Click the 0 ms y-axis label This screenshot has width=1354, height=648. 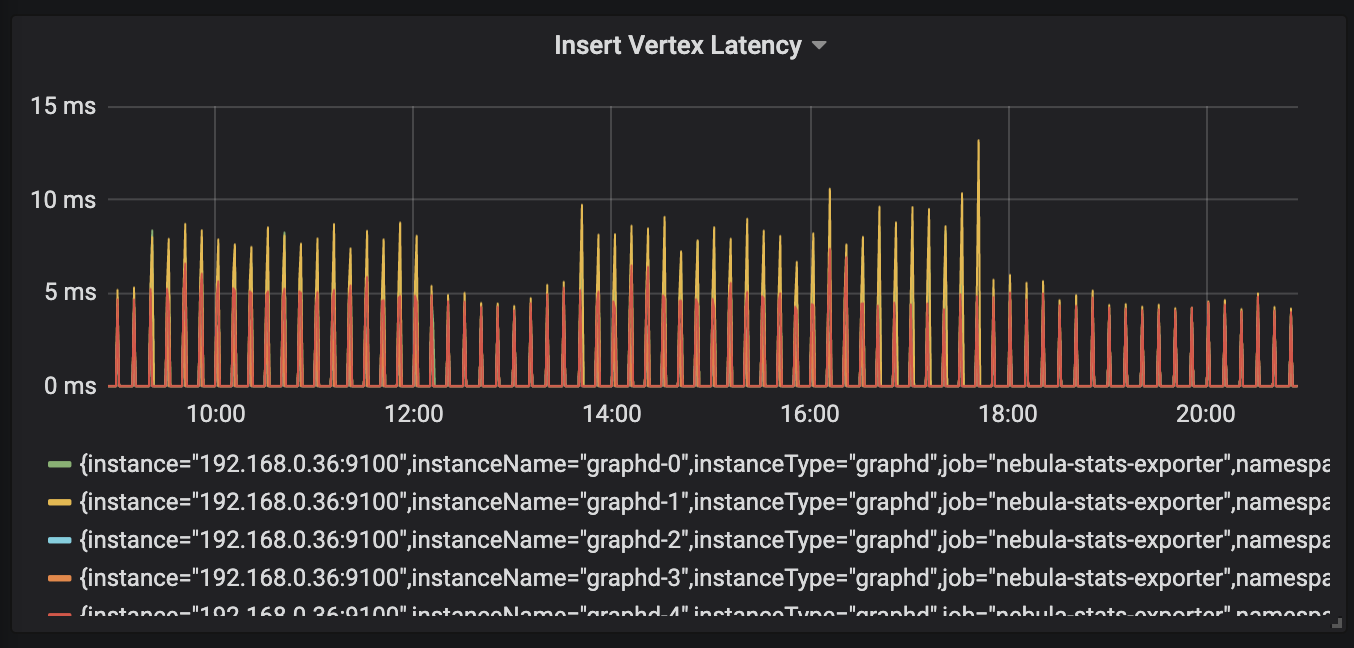click(x=70, y=386)
